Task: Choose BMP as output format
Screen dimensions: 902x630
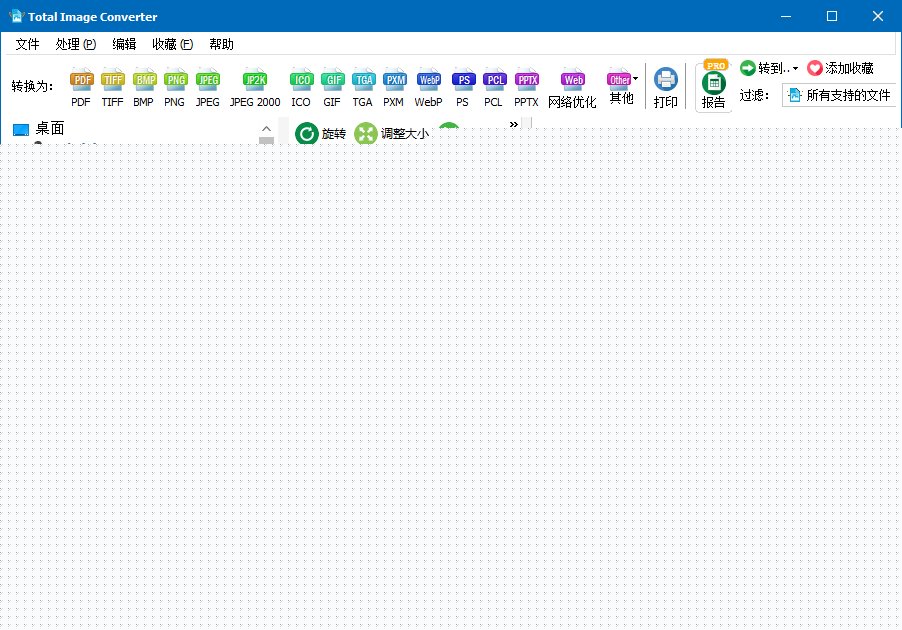Action: [x=143, y=87]
